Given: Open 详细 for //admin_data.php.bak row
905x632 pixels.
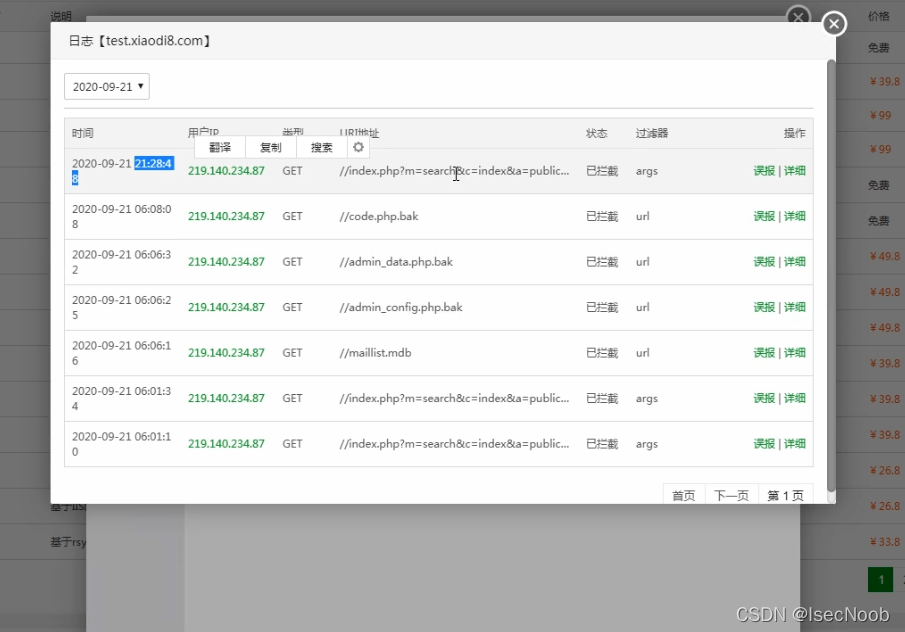Looking at the screenshot, I should coord(795,262).
